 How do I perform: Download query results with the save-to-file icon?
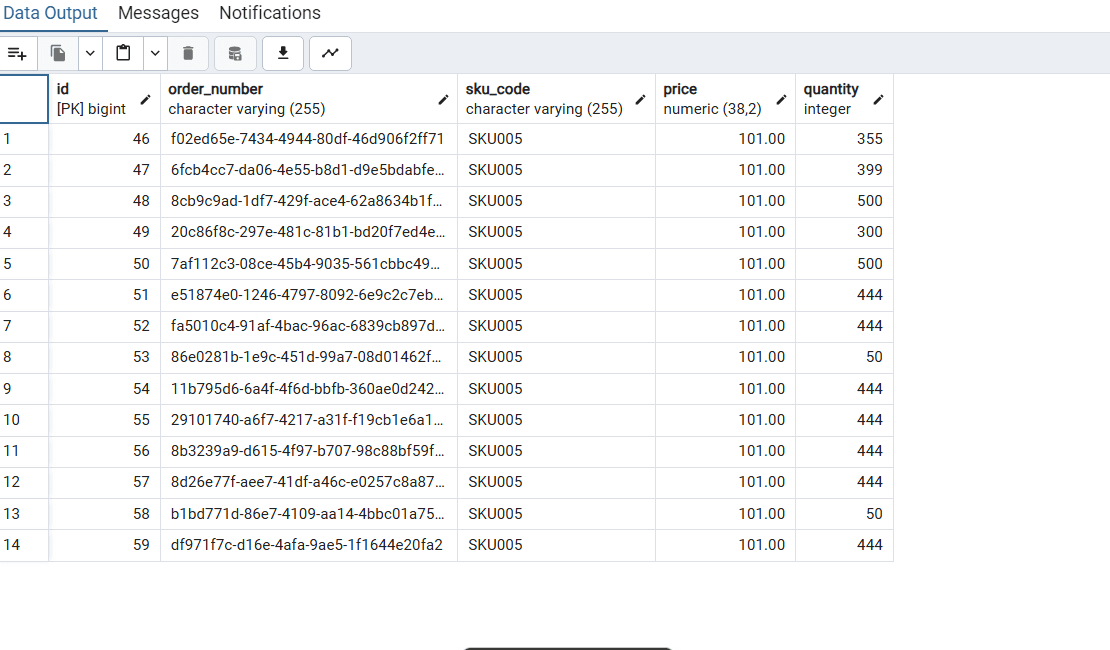pyautogui.click(x=282, y=53)
